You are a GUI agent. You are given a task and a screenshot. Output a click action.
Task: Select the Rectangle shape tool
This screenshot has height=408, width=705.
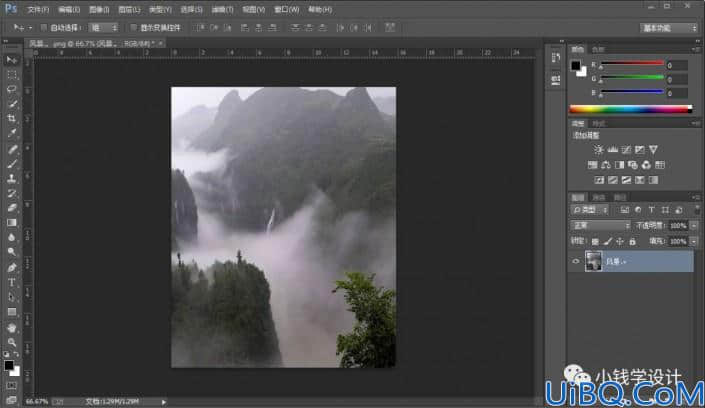[12, 312]
